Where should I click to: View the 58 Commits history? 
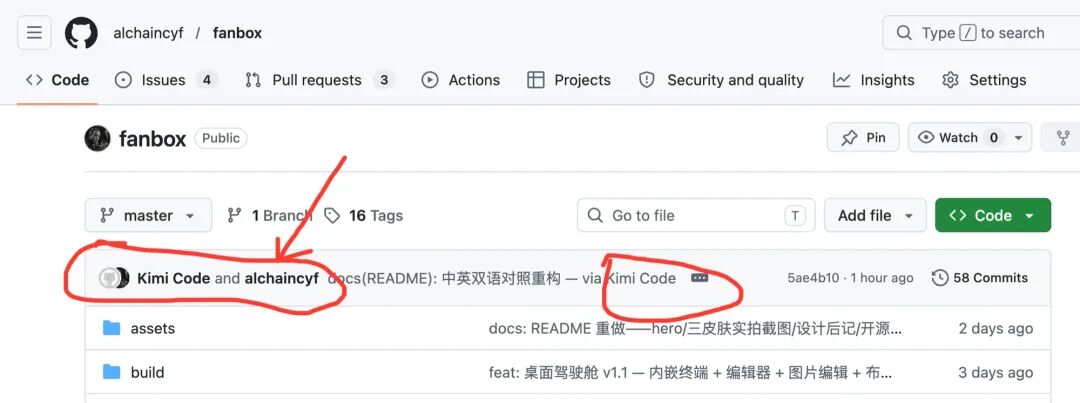click(979, 278)
